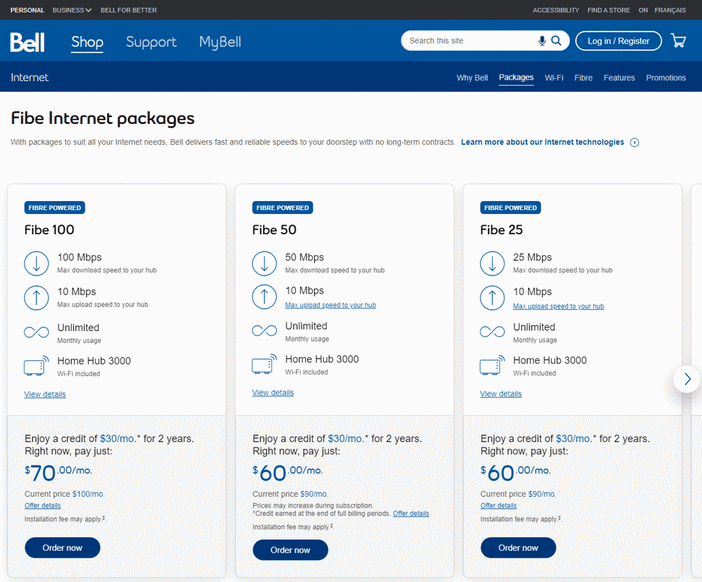
Task: Open Fibe 25 Max upload speed link
Action: click(558, 306)
